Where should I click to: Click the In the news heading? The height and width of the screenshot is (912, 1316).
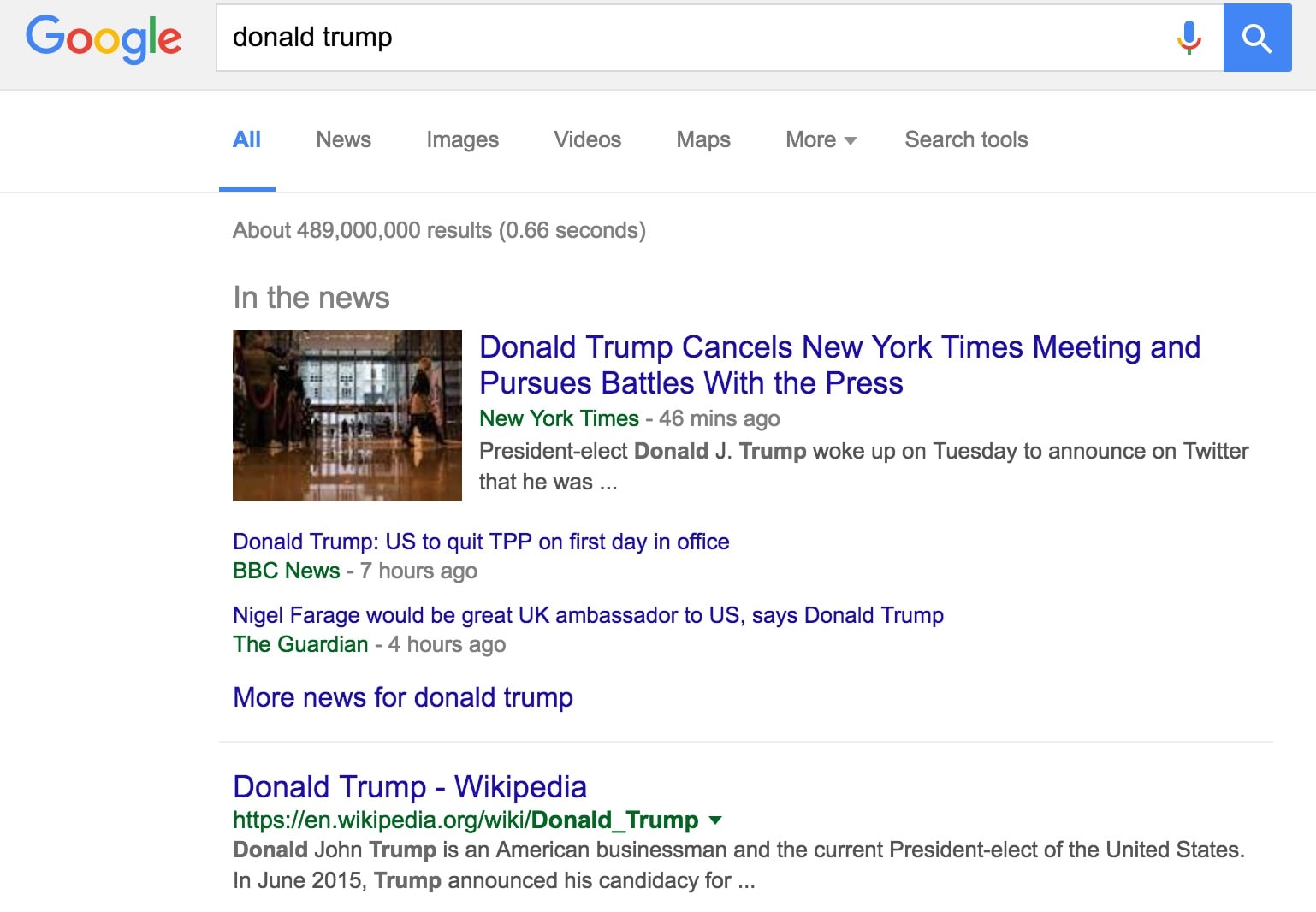click(x=311, y=298)
